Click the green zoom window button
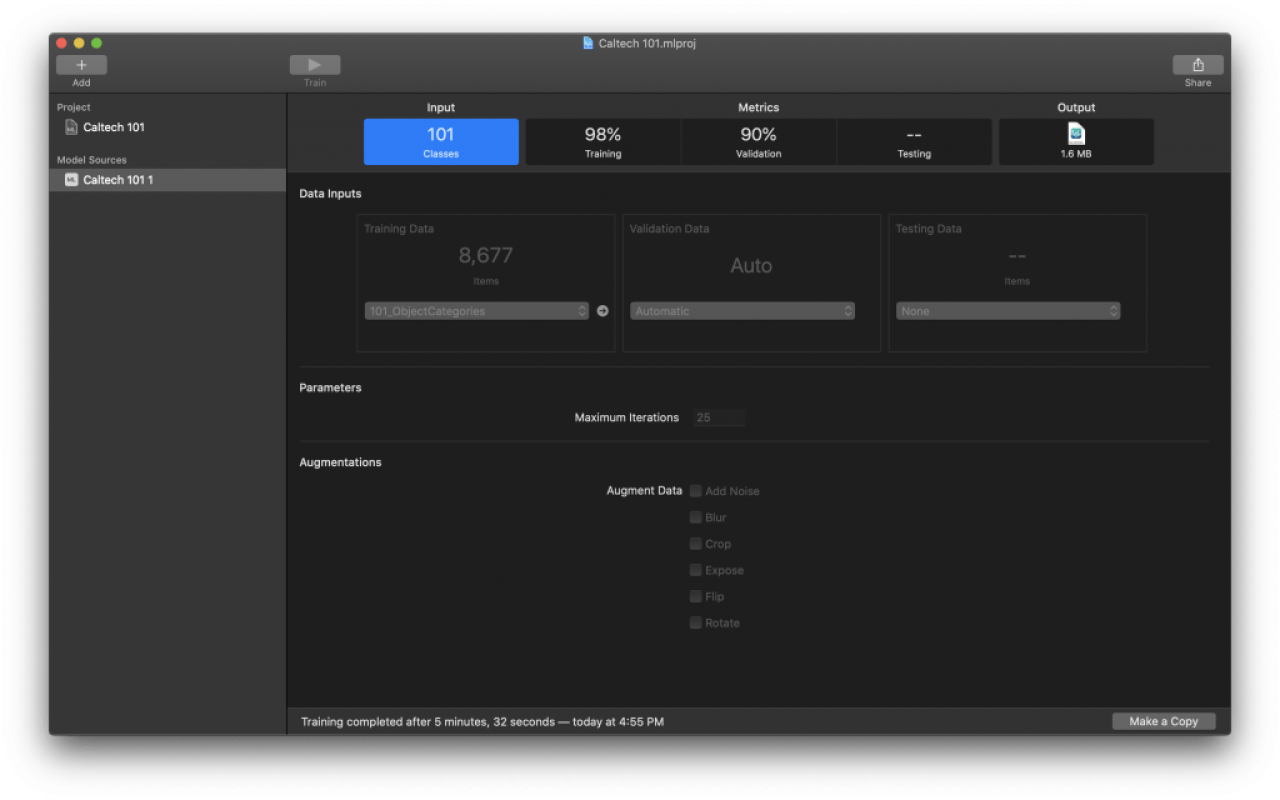The height and width of the screenshot is (800, 1280). coord(96,43)
